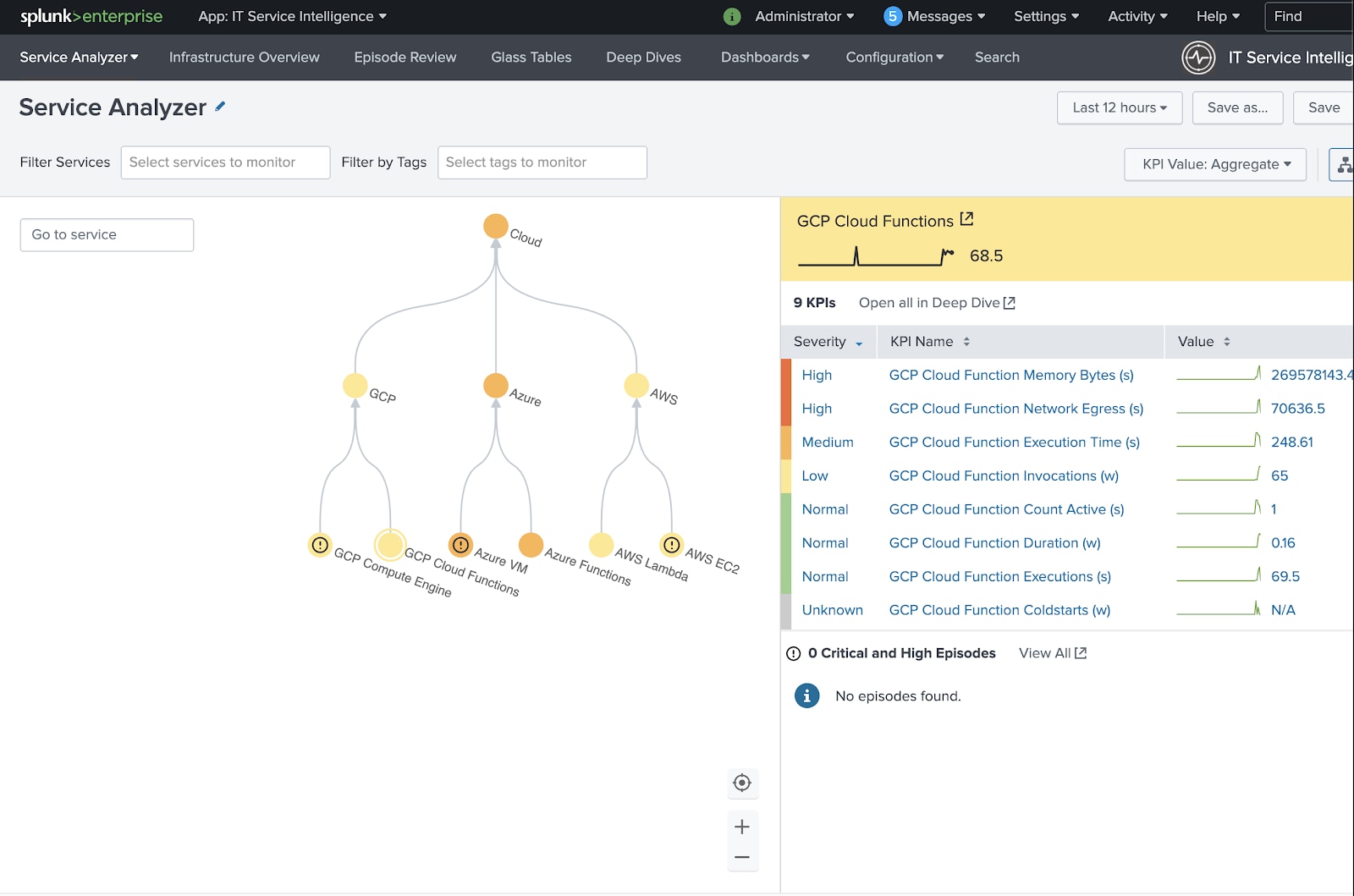Select the Azure service node
The height and width of the screenshot is (896, 1354).
[x=496, y=385]
